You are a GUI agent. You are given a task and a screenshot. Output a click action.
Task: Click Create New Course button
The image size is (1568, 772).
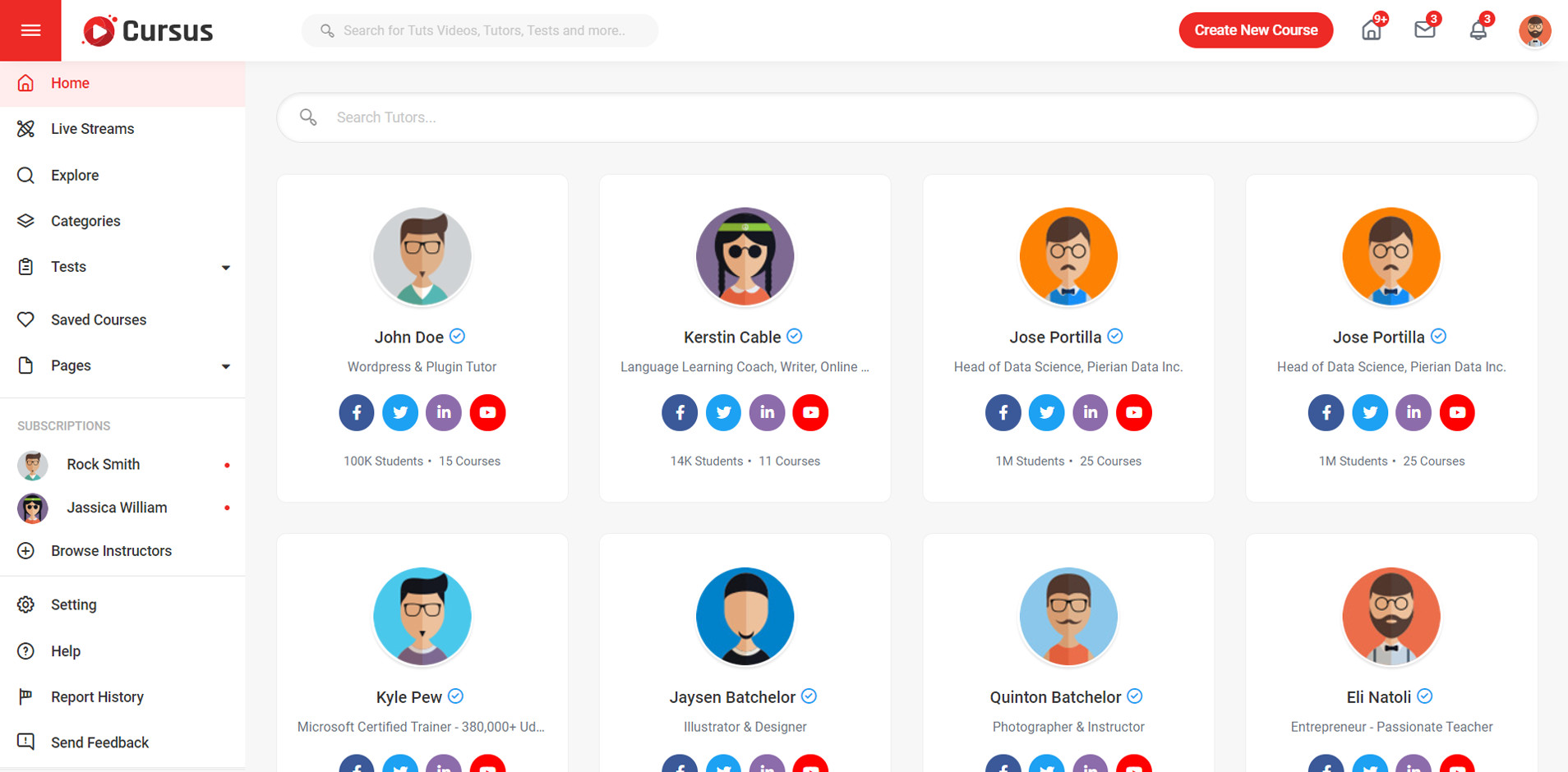1255,30
